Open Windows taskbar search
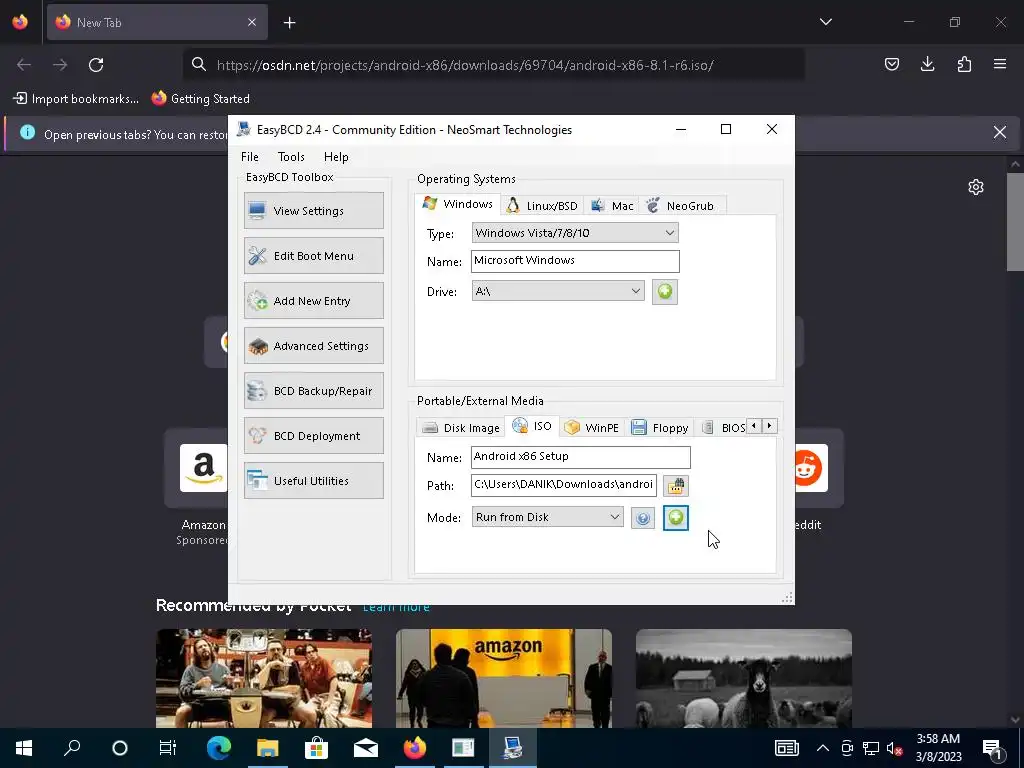This screenshot has height=768, width=1024. tap(72, 748)
